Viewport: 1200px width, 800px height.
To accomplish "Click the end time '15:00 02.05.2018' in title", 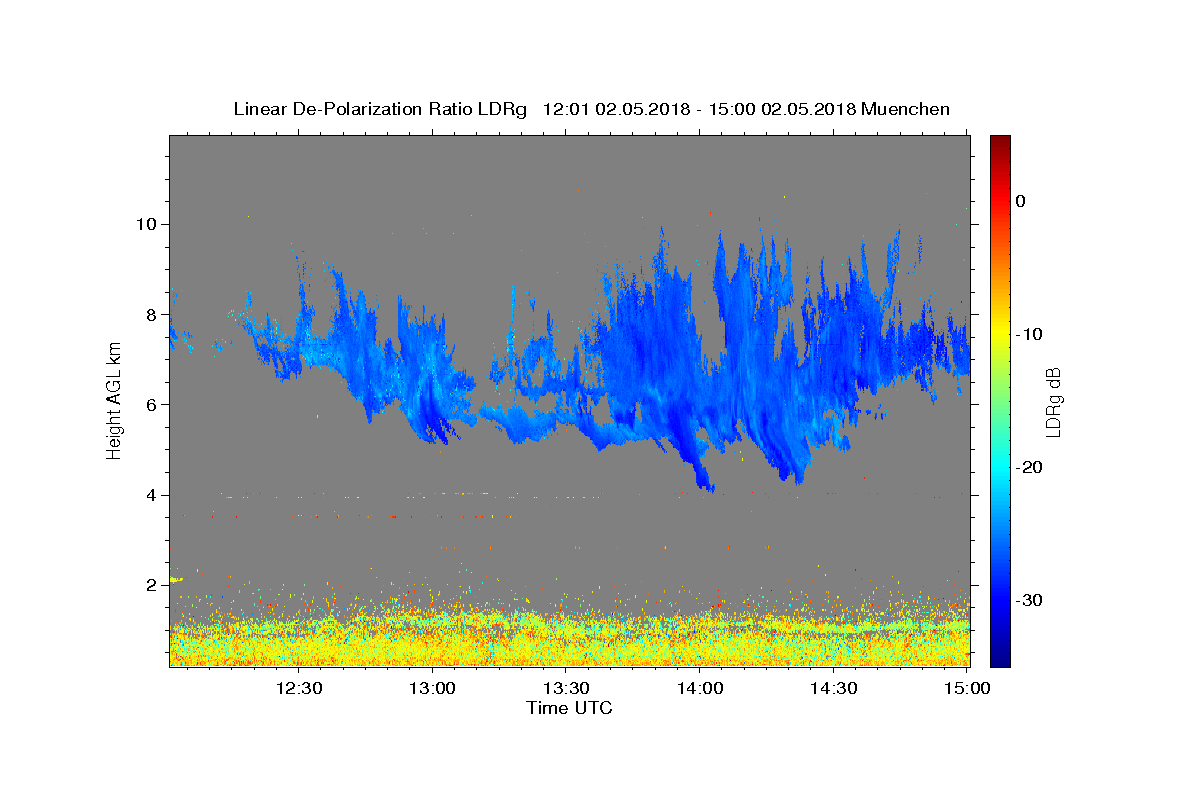I will [781, 109].
